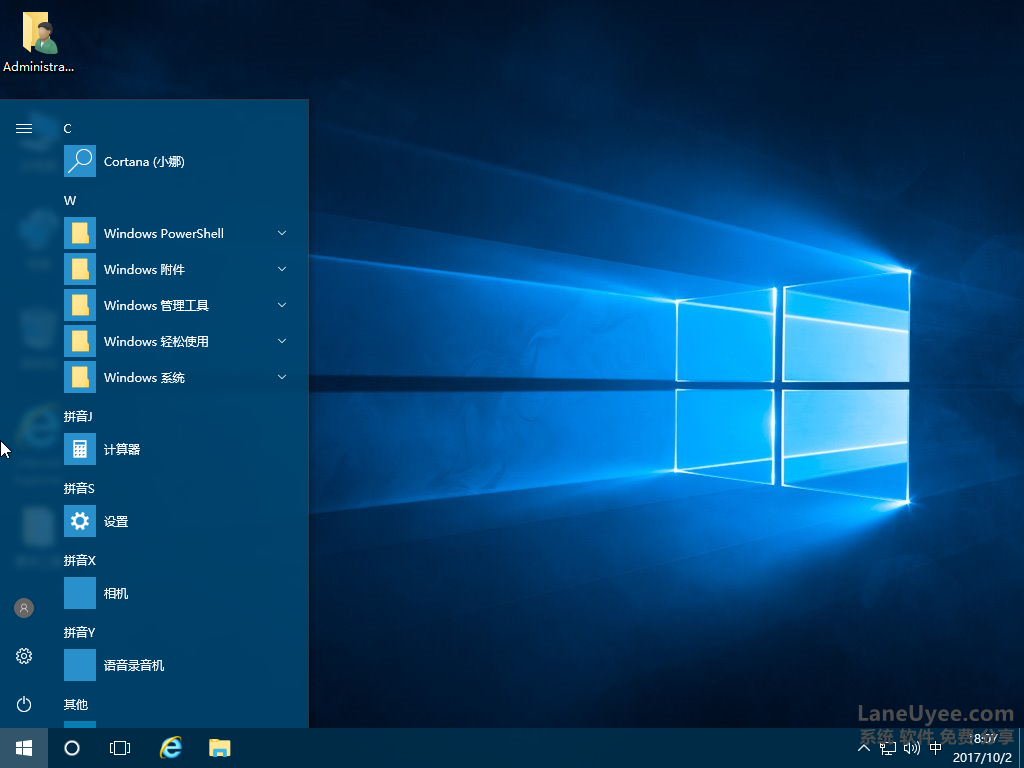This screenshot has height=768, width=1024.
Task: Expand the Windows 附件 chevron
Action: (282, 269)
